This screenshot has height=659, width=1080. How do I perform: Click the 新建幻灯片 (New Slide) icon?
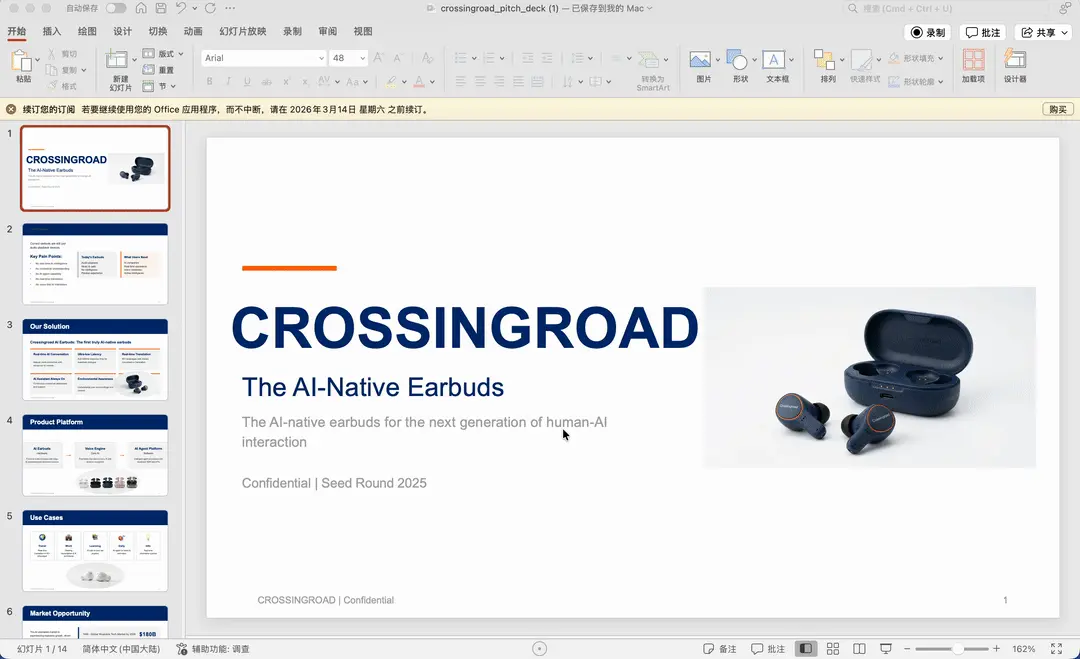[x=117, y=60]
